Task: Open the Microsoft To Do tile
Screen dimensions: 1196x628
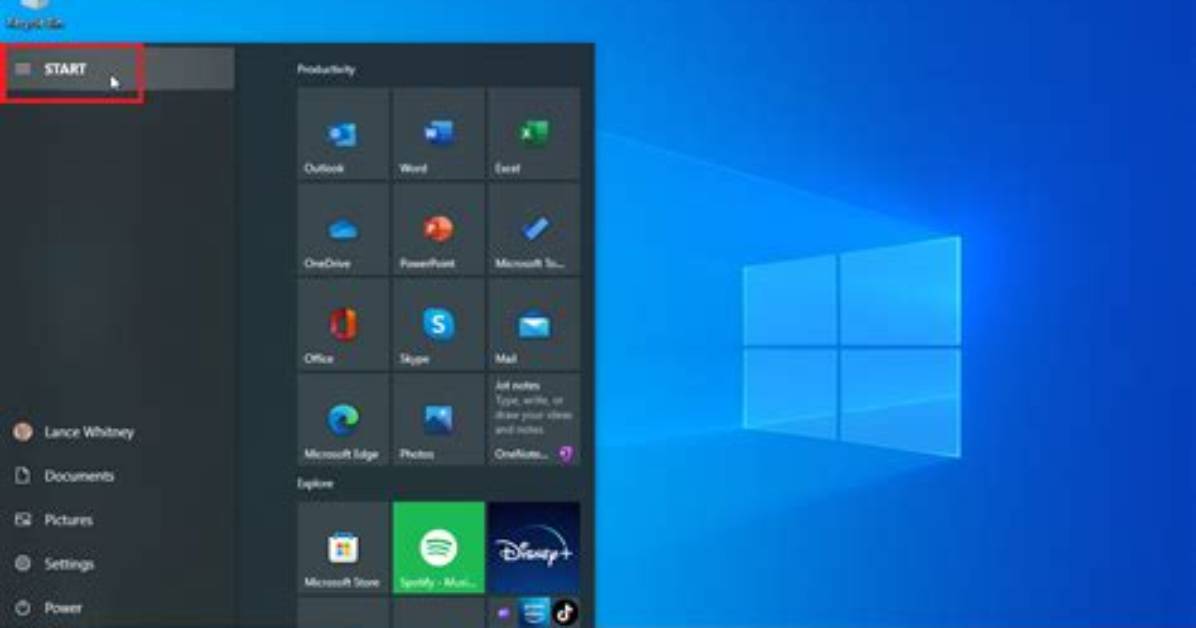Action: click(534, 229)
